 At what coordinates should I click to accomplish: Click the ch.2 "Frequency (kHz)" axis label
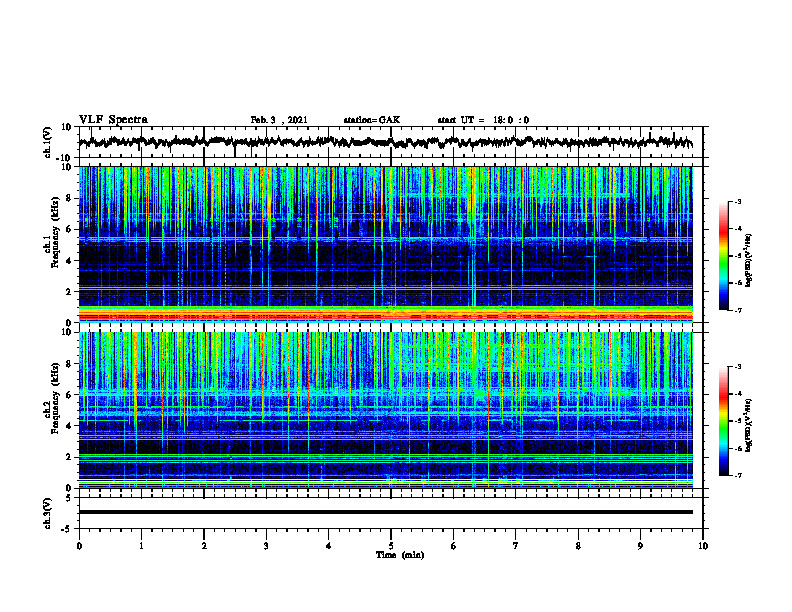click(x=55, y=398)
